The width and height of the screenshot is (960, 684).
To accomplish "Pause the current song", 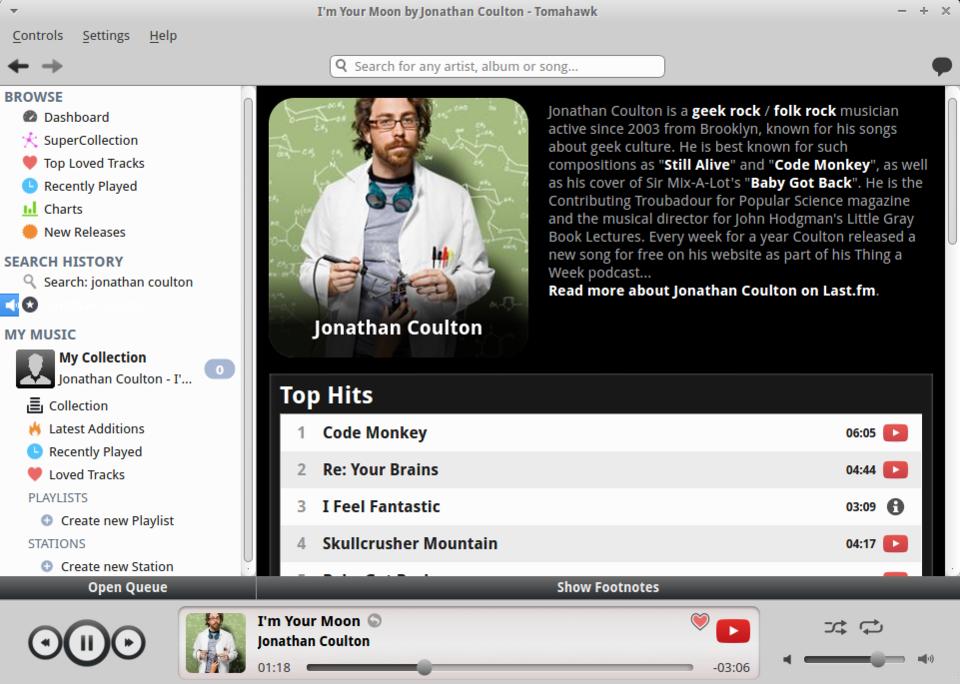I will click(x=87, y=642).
